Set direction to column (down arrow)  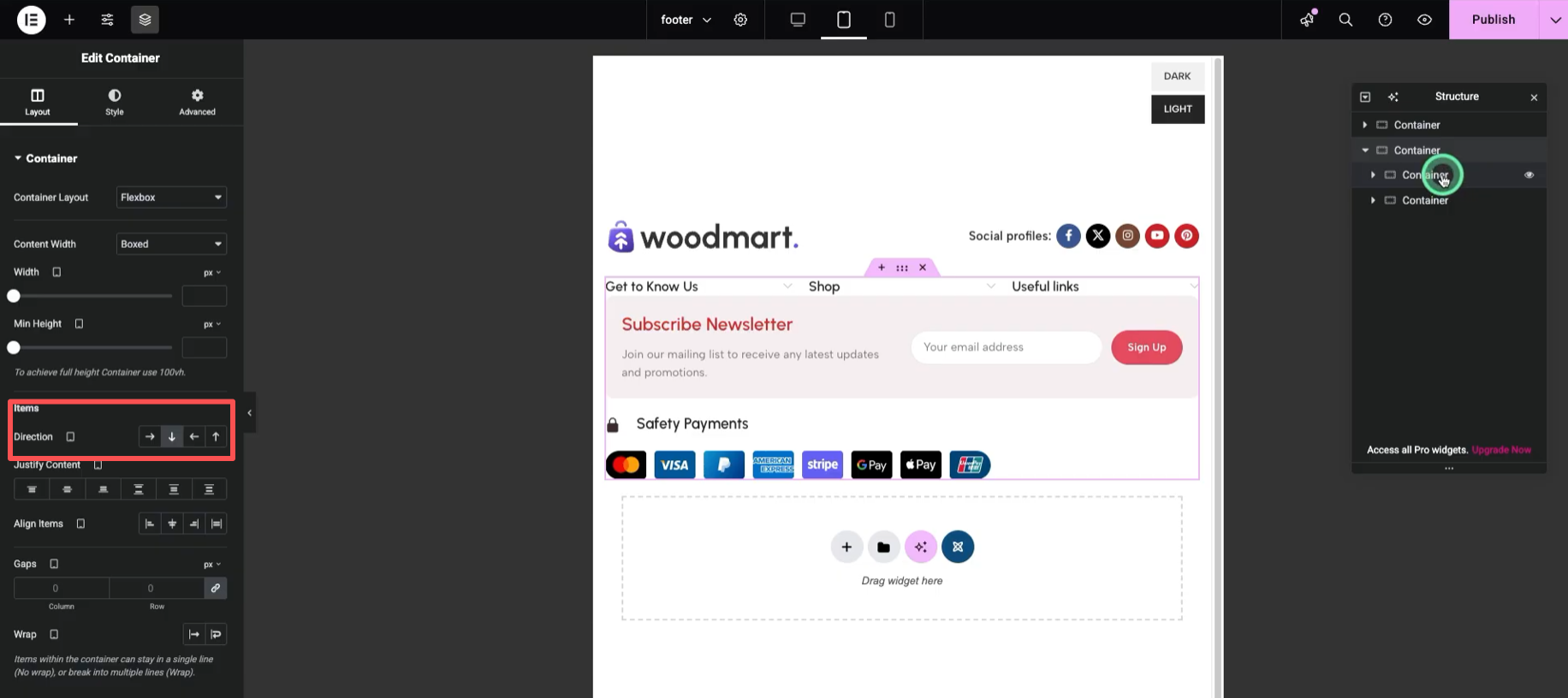(x=172, y=437)
